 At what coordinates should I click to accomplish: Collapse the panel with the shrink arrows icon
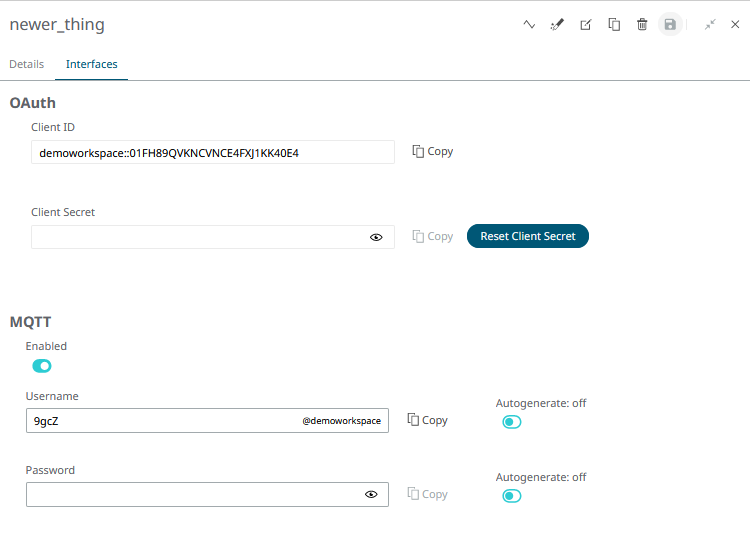[710, 24]
